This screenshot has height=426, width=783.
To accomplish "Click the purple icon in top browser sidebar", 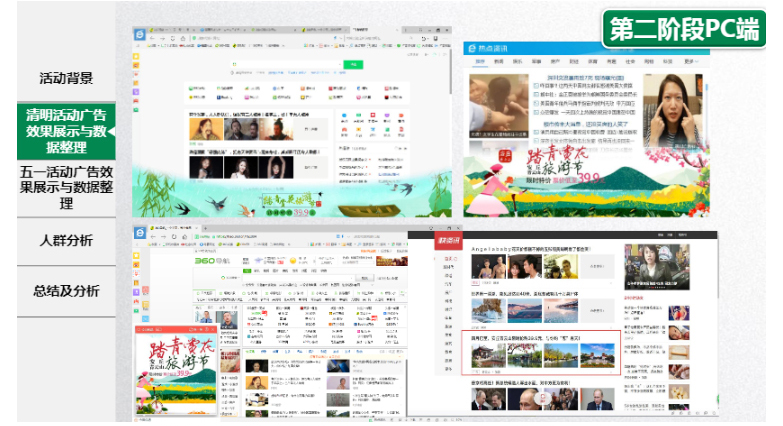I will coord(136,92).
